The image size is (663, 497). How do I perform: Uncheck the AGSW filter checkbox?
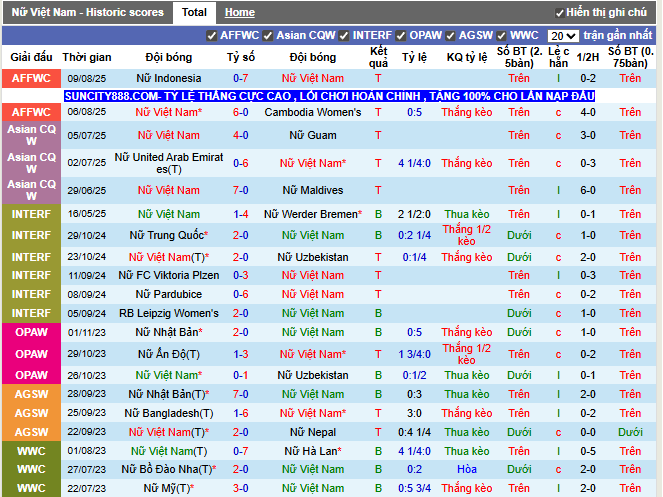pyautogui.click(x=450, y=36)
